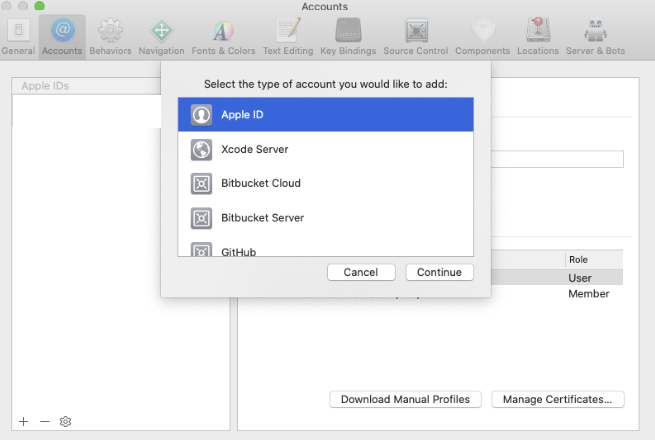Open the Navigation preferences pane

click(x=161, y=36)
